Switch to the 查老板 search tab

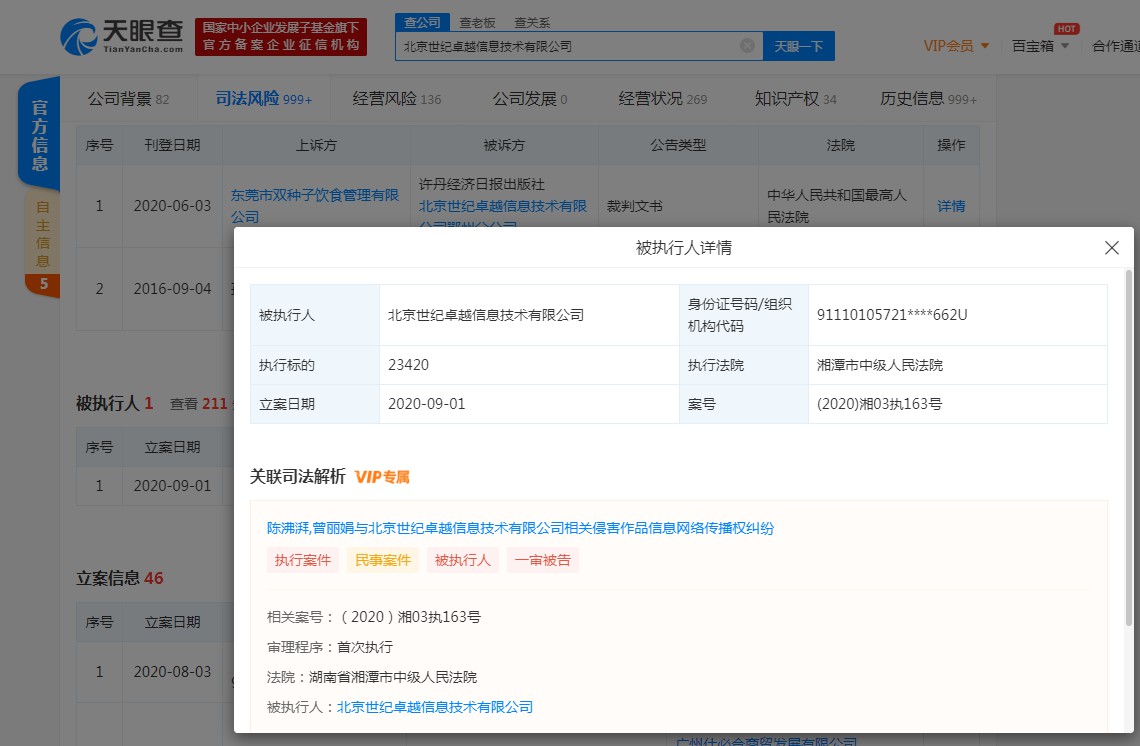coord(477,23)
